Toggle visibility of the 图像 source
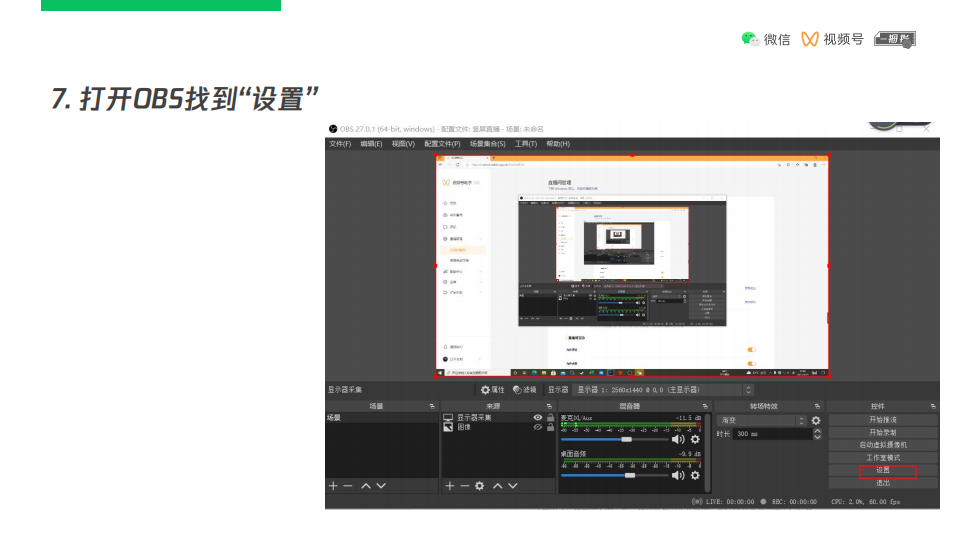960x540 pixels. (x=538, y=427)
